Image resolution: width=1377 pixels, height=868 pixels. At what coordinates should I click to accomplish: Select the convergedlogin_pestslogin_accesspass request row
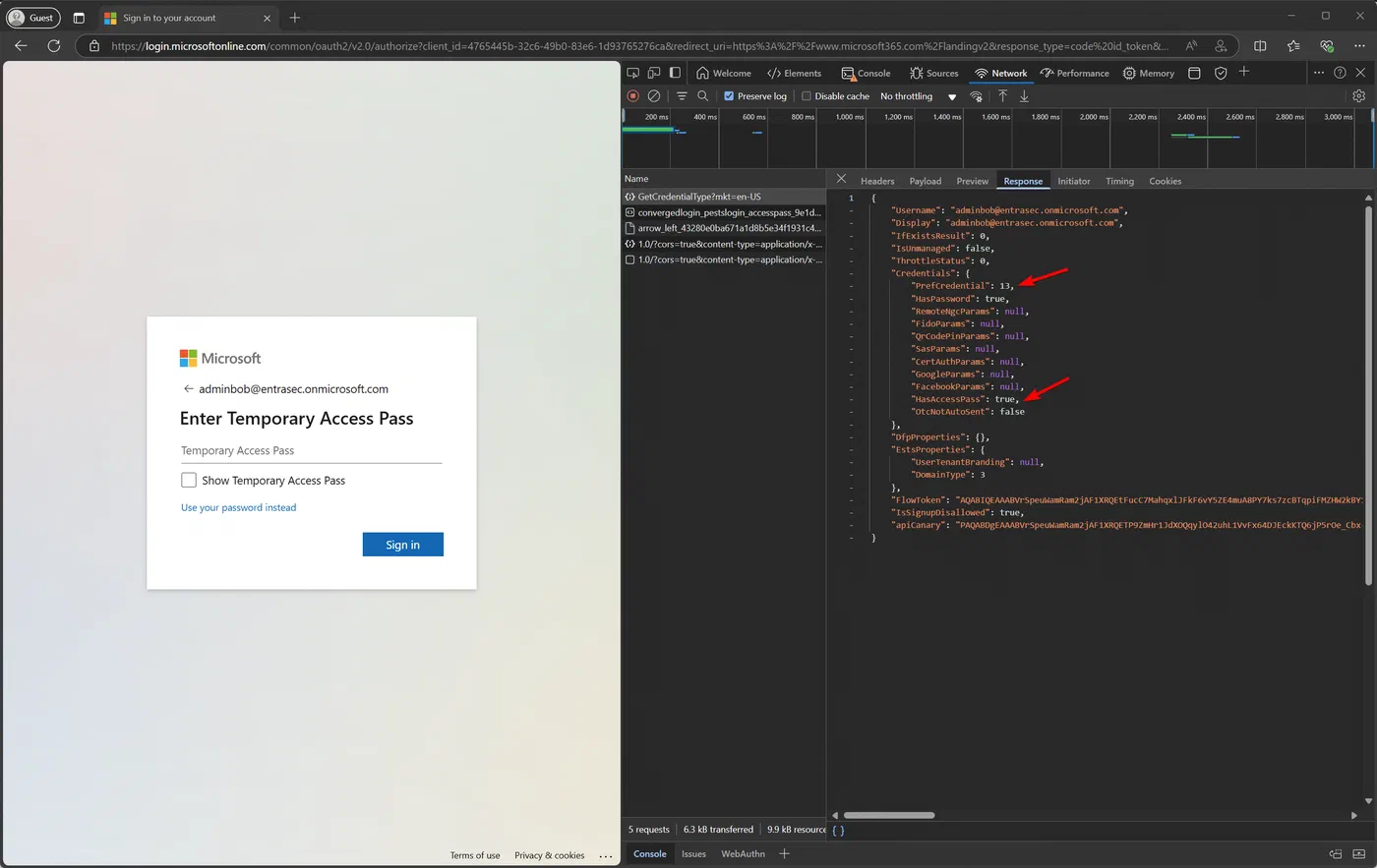tap(724, 212)
